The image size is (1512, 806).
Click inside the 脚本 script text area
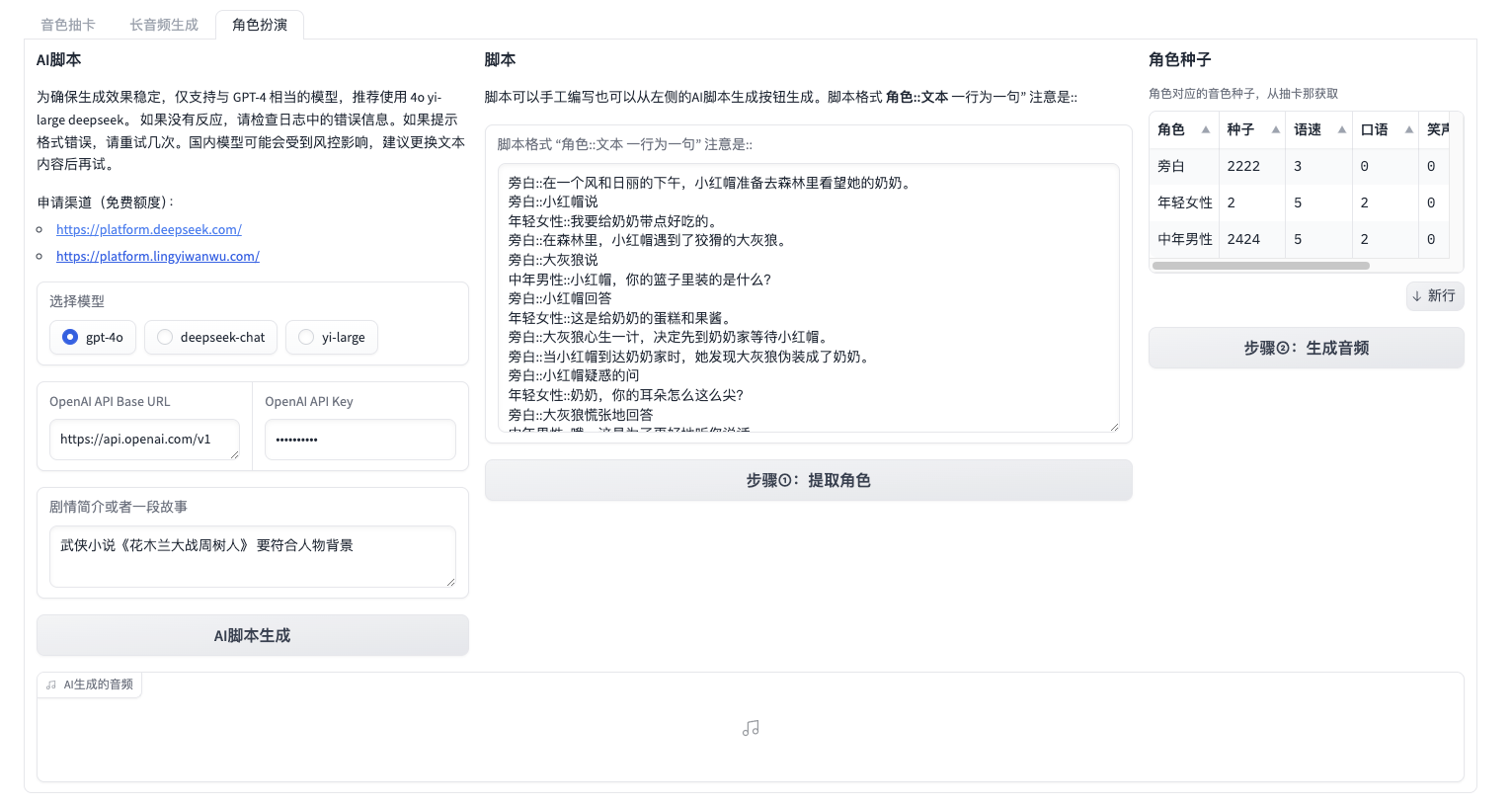click(809, 297)
